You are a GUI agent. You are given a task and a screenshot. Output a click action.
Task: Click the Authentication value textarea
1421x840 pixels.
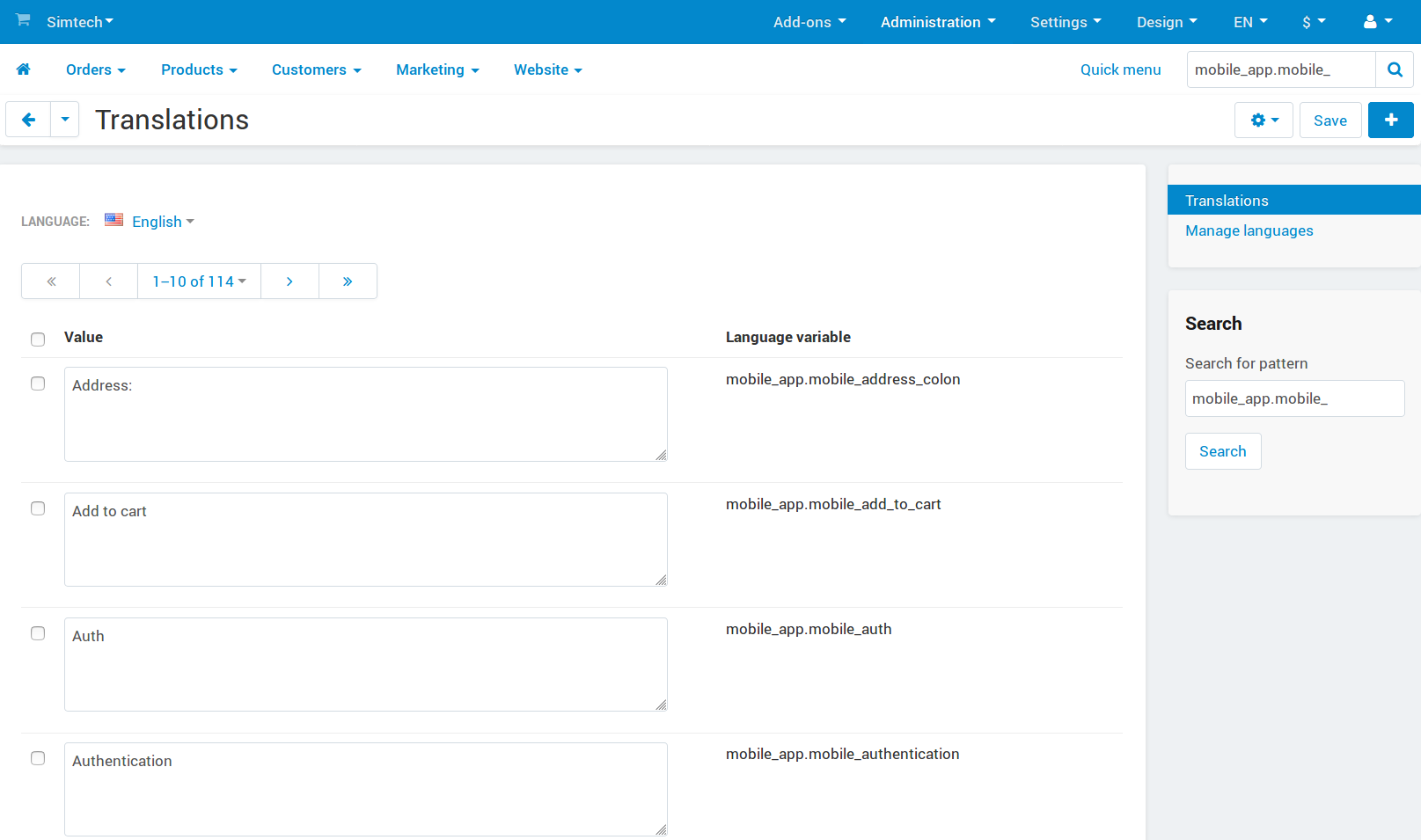pyautogui.click(x=366, y=789)
